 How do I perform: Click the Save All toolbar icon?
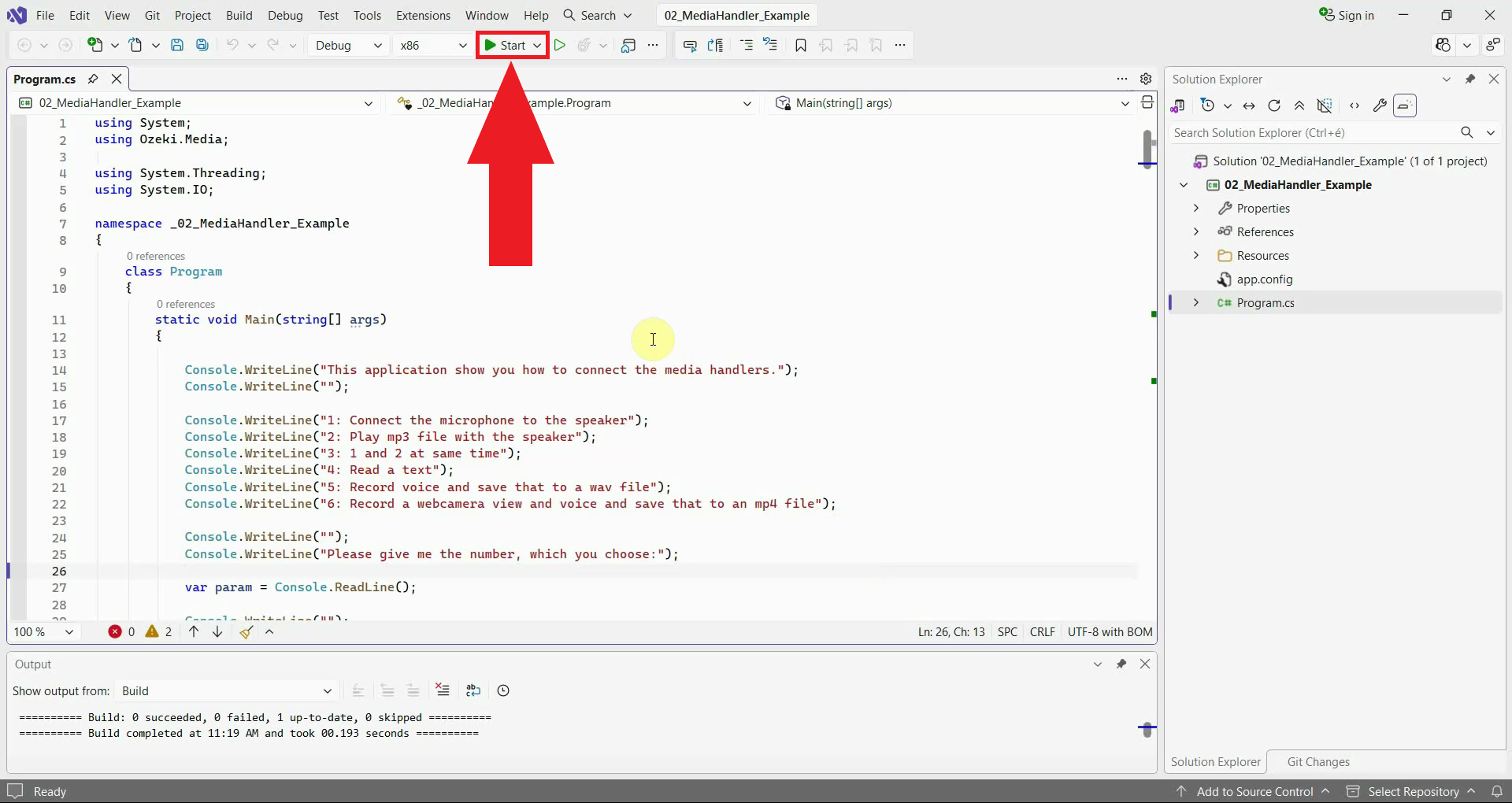(x=202, y=46)
